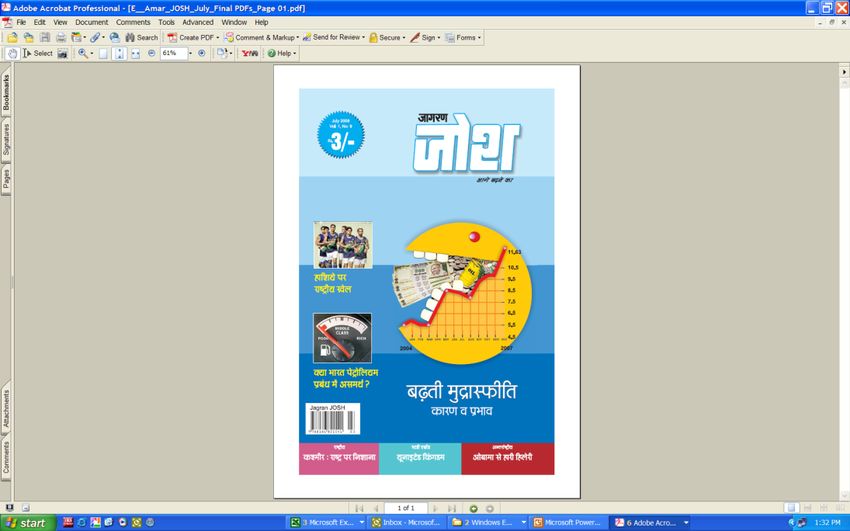Select the Zoom In magnifier tool
The image size is (850, 531).
pyautogui.click(x=83, y=53)
